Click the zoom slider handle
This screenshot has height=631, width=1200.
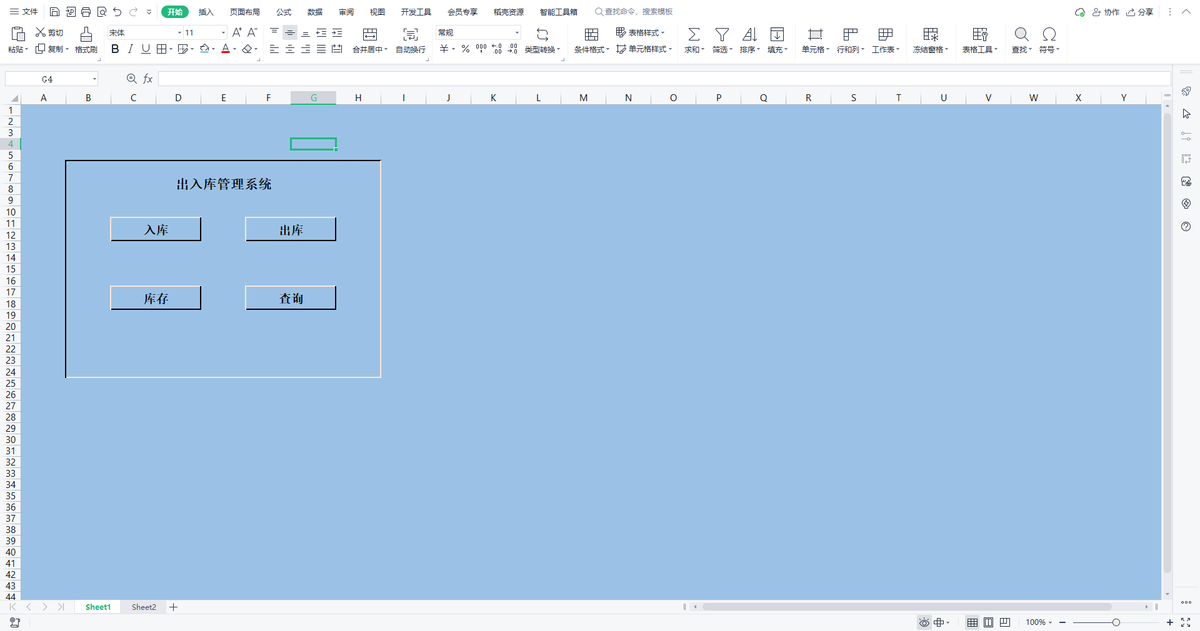pos(1116,622)
